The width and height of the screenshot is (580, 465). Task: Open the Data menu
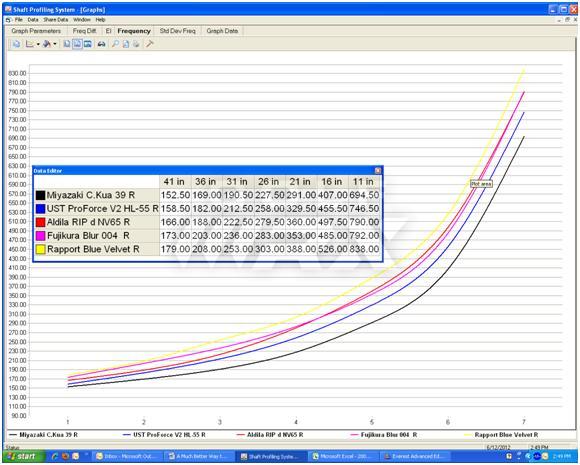click(x=33, y=20)
